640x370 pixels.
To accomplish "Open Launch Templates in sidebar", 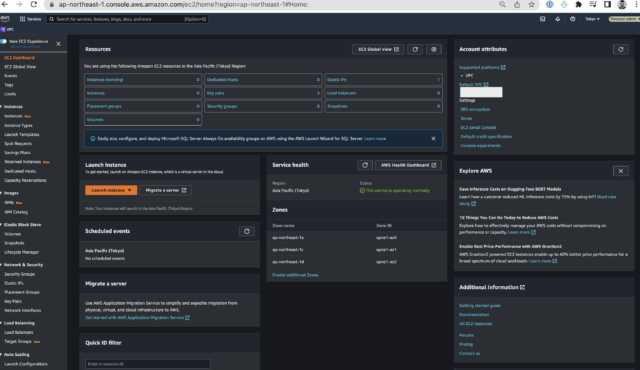I will coord(22,135).
